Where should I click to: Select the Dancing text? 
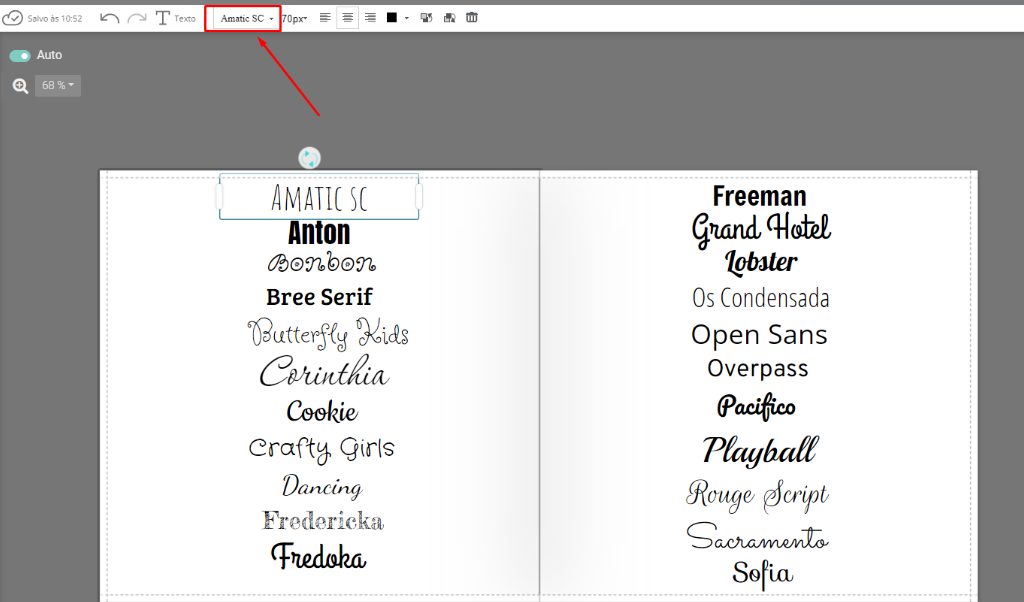pyautogui.click(x=322, y=487)
